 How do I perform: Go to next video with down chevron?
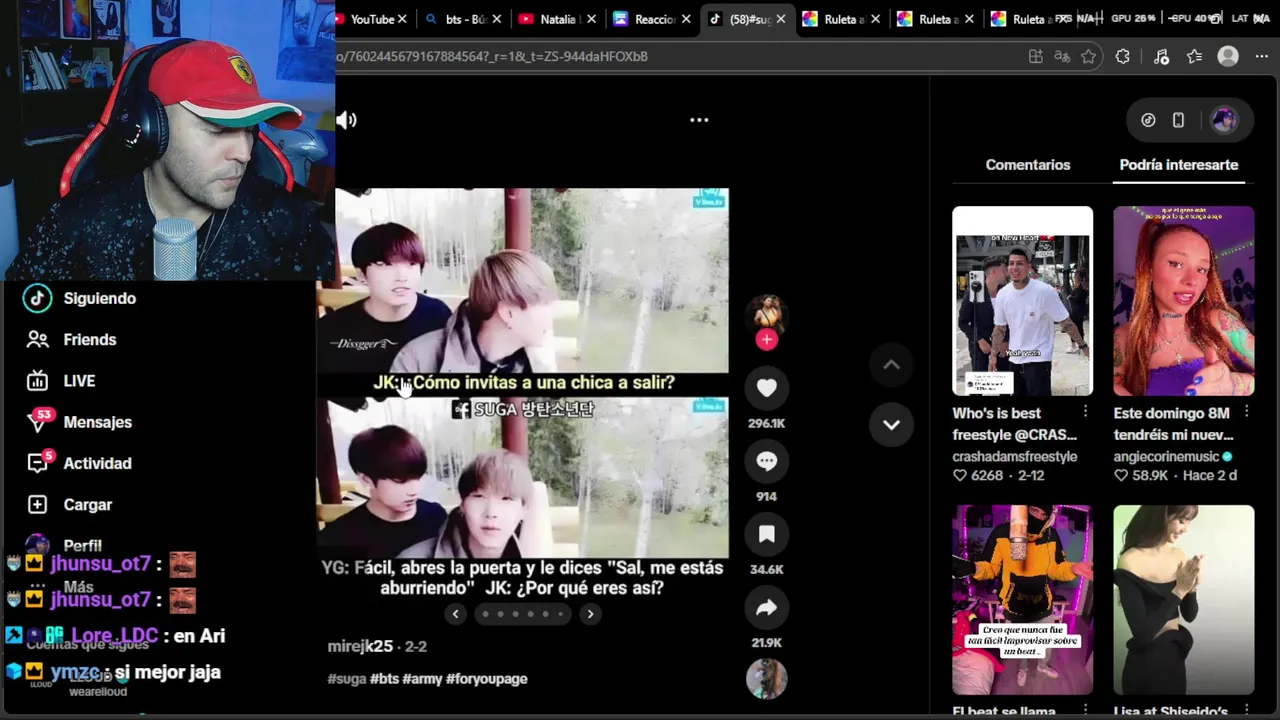891,424
